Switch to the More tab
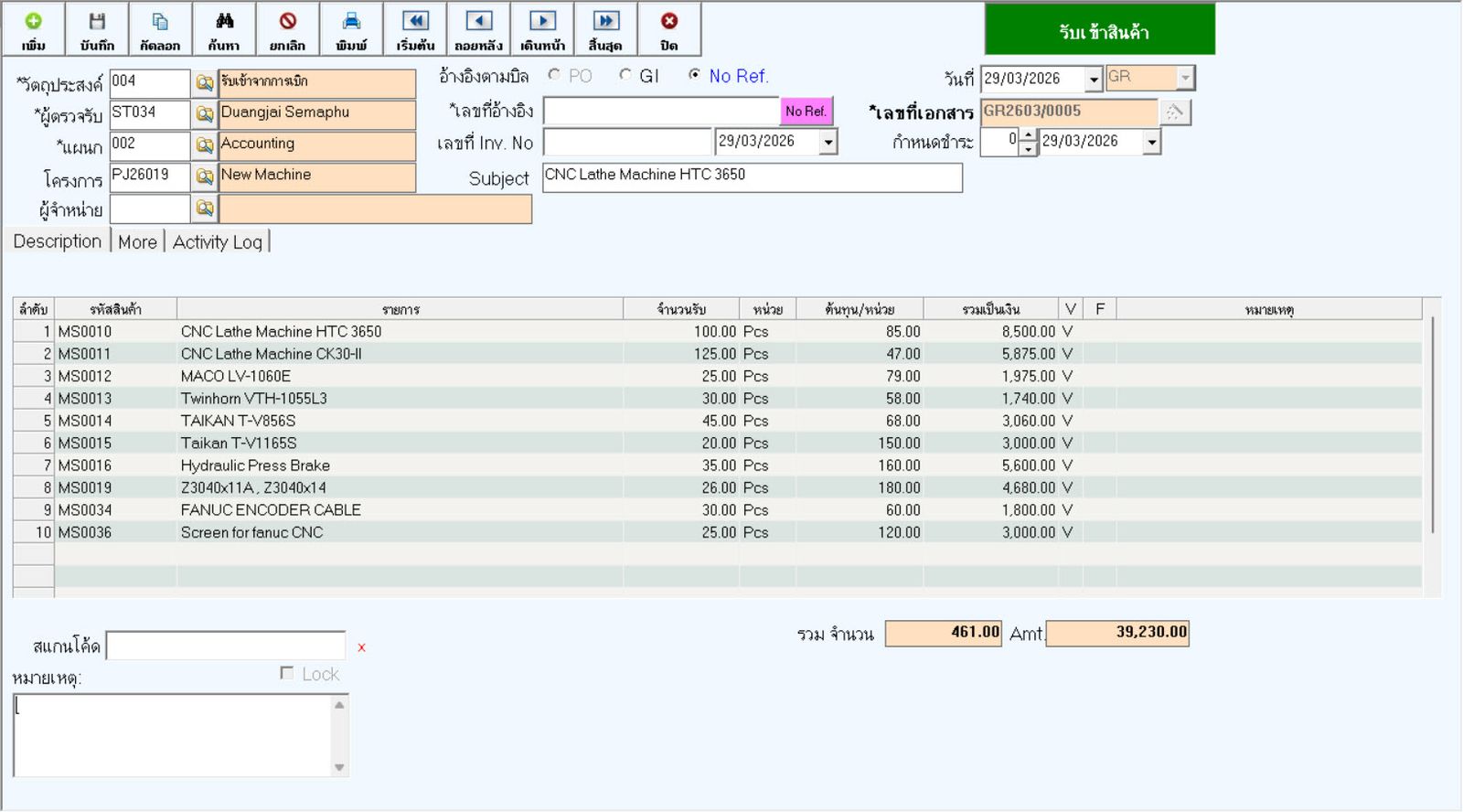 (x=137, y=242)
